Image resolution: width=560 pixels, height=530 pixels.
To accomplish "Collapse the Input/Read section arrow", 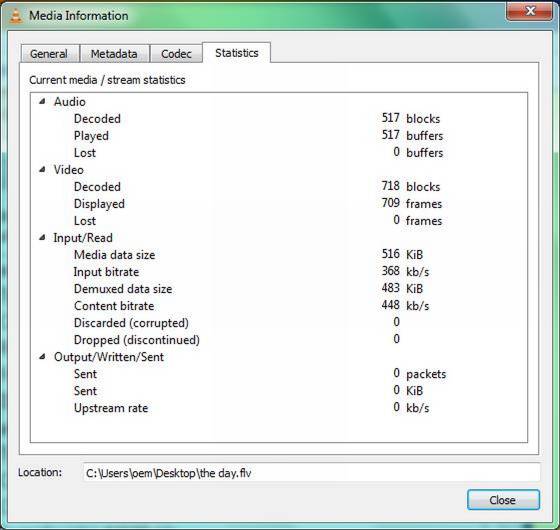I will click(42, 237).
